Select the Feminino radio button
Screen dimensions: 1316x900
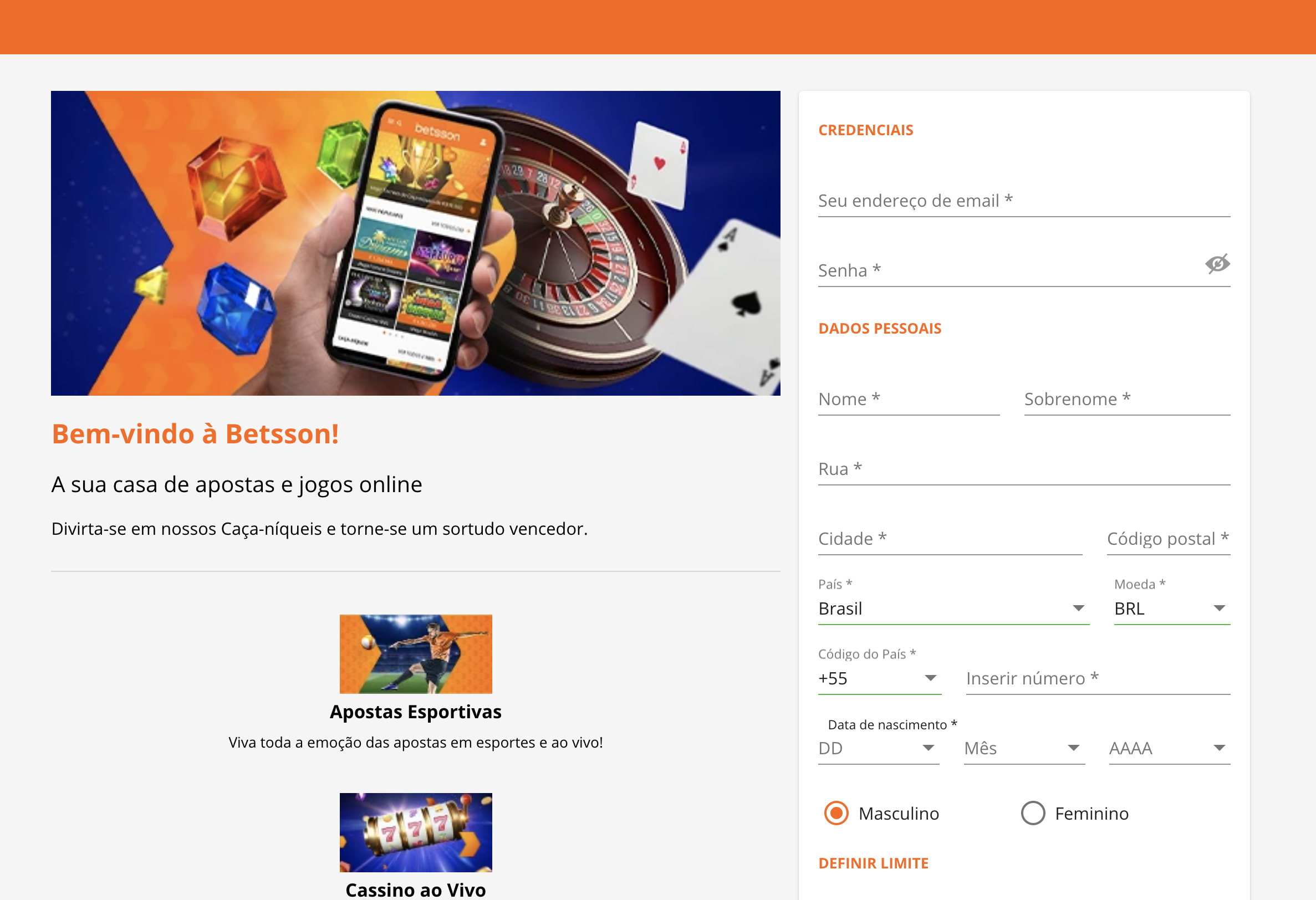[x=1032, y=814]
